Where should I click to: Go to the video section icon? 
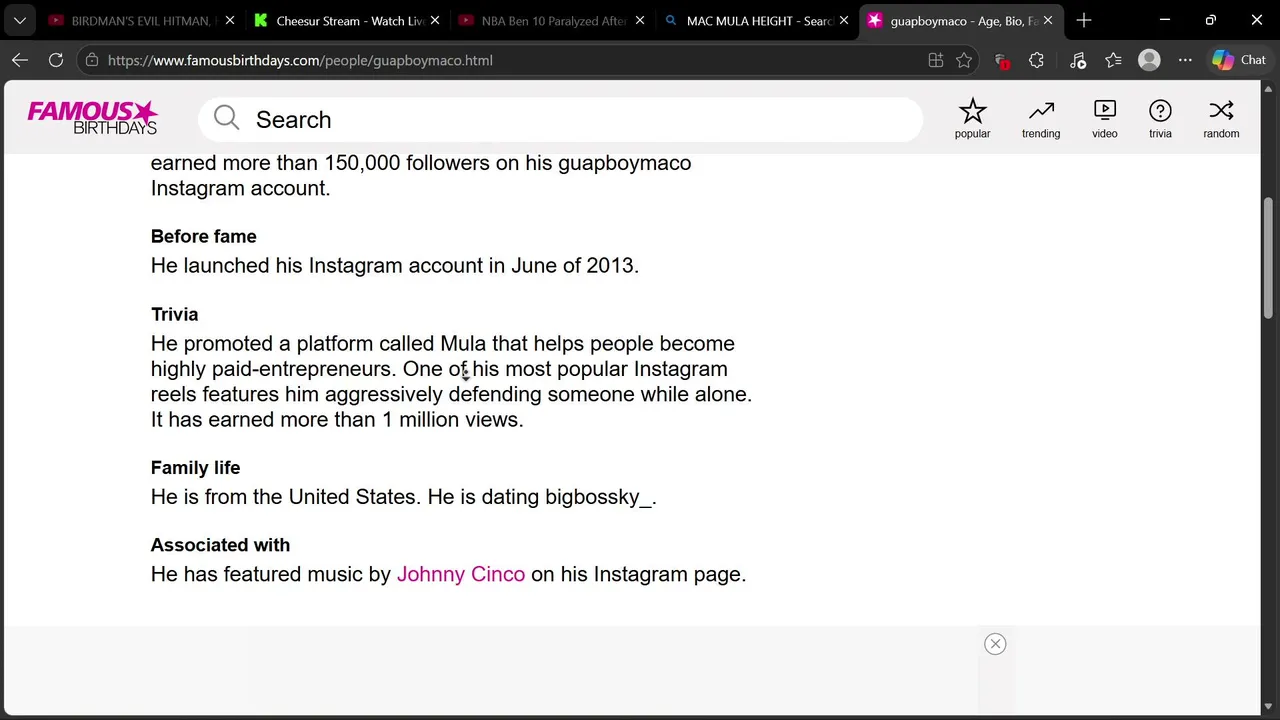tap(1104, 118)
